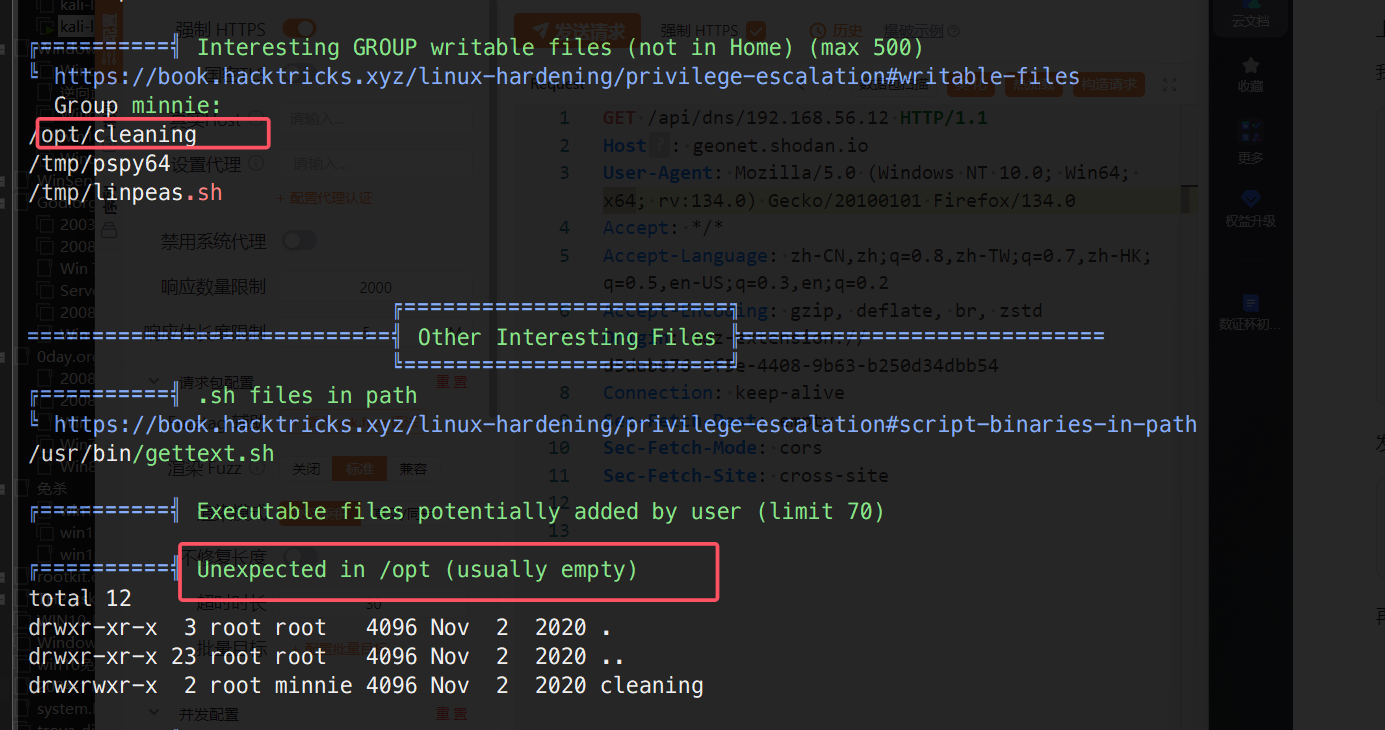Open the 数证杯初... document icon
This screenshot has height=730, width=1385.
click(x=1250, y=303)
